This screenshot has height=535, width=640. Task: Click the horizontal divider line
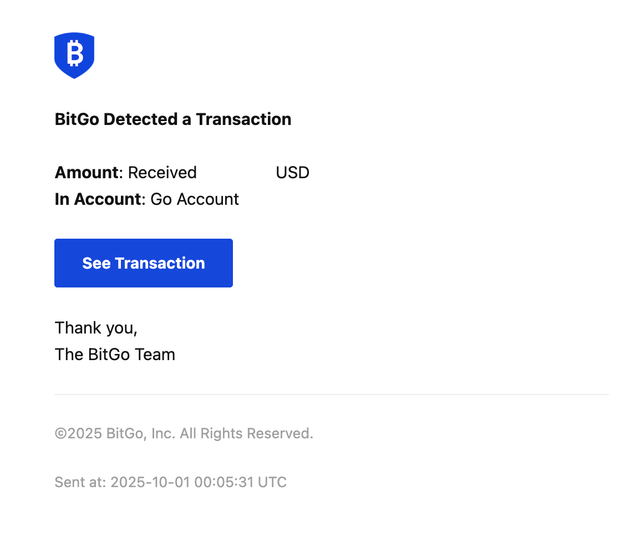coord(331,394)
